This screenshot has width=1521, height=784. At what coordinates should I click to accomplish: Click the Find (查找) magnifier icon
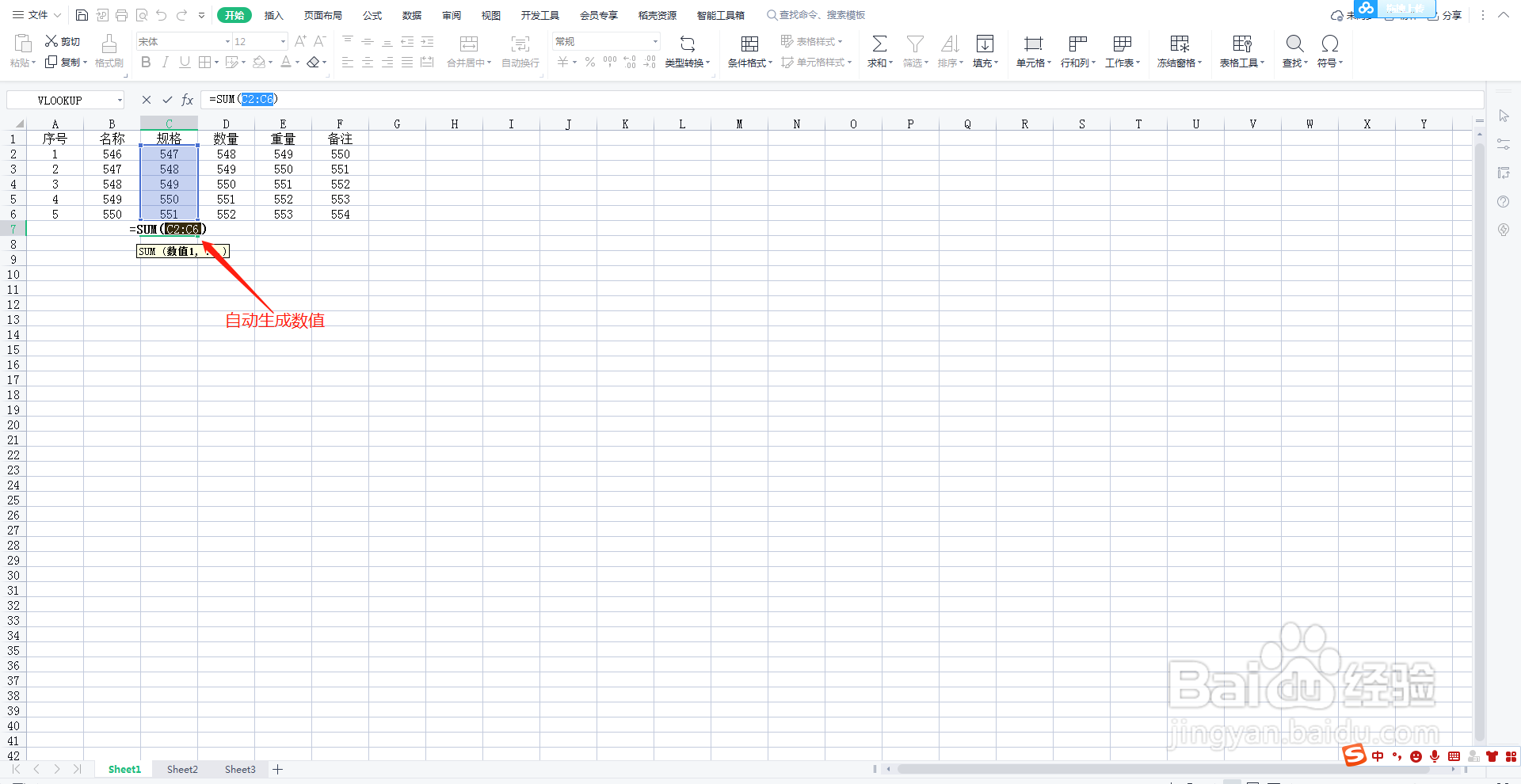point(1294,44)
